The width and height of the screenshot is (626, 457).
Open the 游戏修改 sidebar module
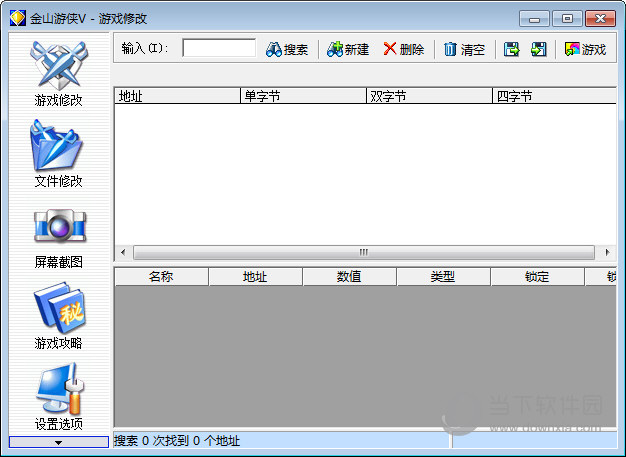pos(59,74)
